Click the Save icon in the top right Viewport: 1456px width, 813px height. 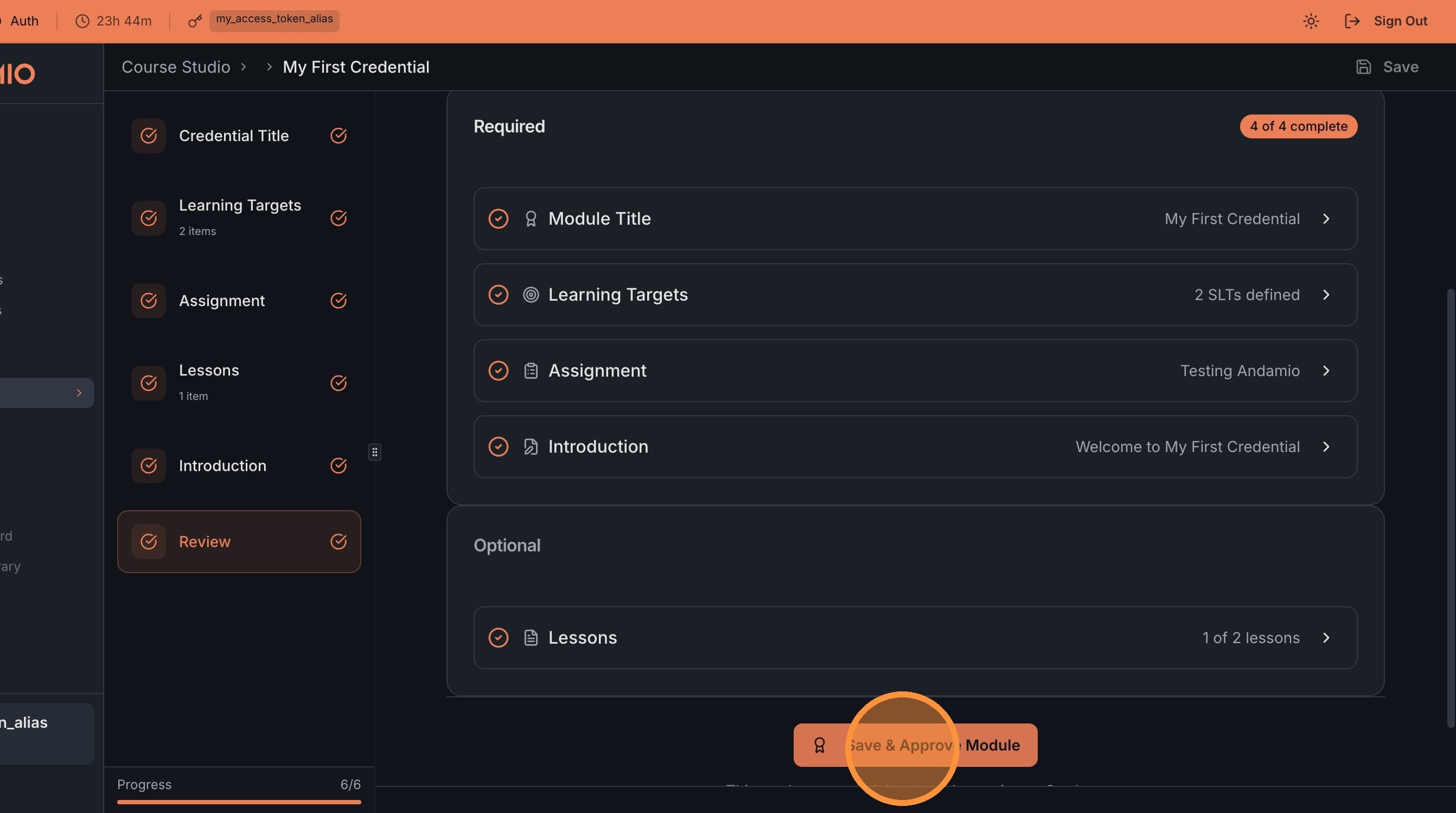click(x=1363, y=66)
